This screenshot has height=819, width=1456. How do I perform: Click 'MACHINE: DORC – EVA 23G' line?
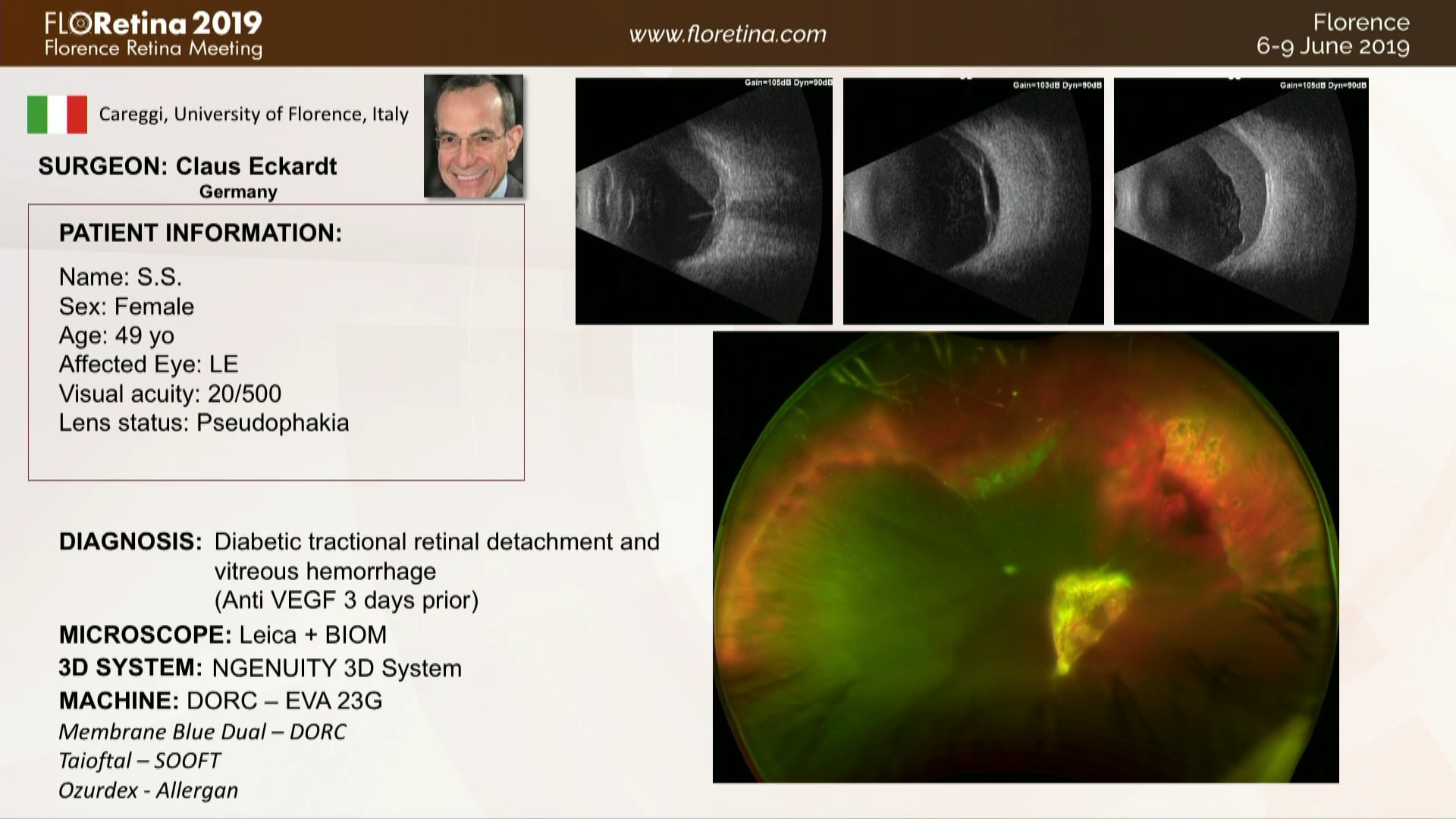(221, 700)
